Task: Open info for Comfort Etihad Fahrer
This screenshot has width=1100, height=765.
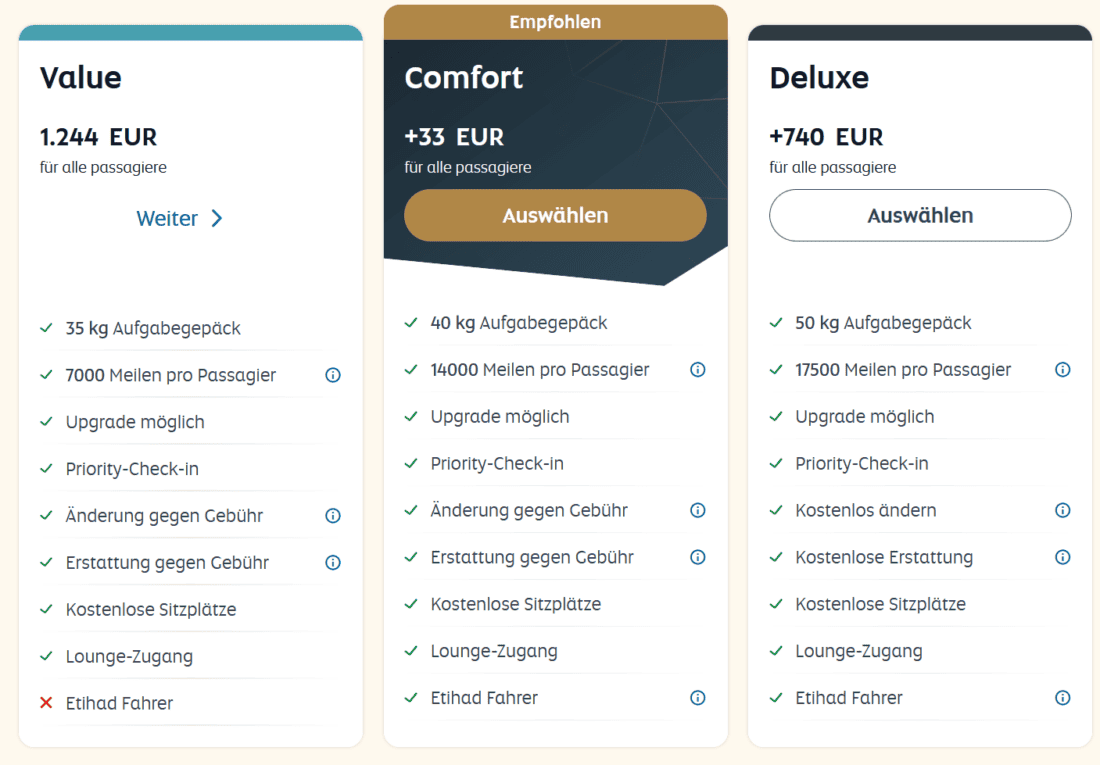Action: click(698, 698)
